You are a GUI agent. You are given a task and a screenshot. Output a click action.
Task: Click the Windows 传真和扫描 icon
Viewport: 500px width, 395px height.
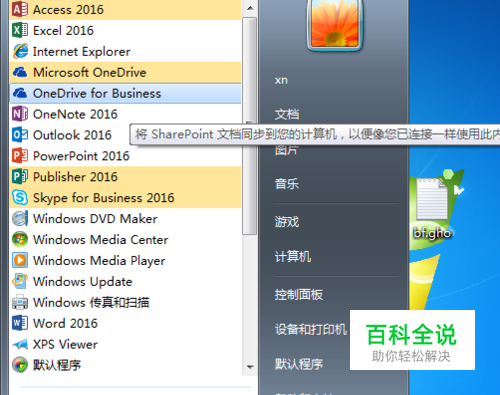(x=20, y=302)
